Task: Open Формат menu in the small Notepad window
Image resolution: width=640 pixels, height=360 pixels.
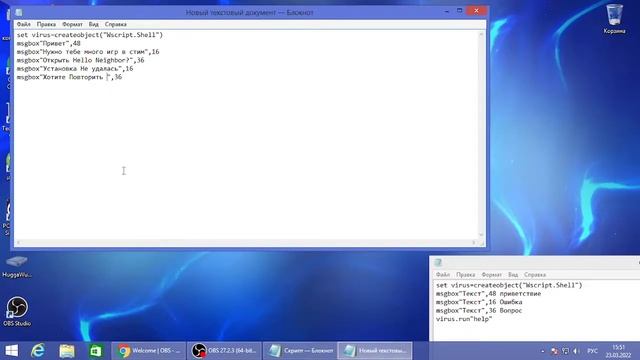Action: 491,275
